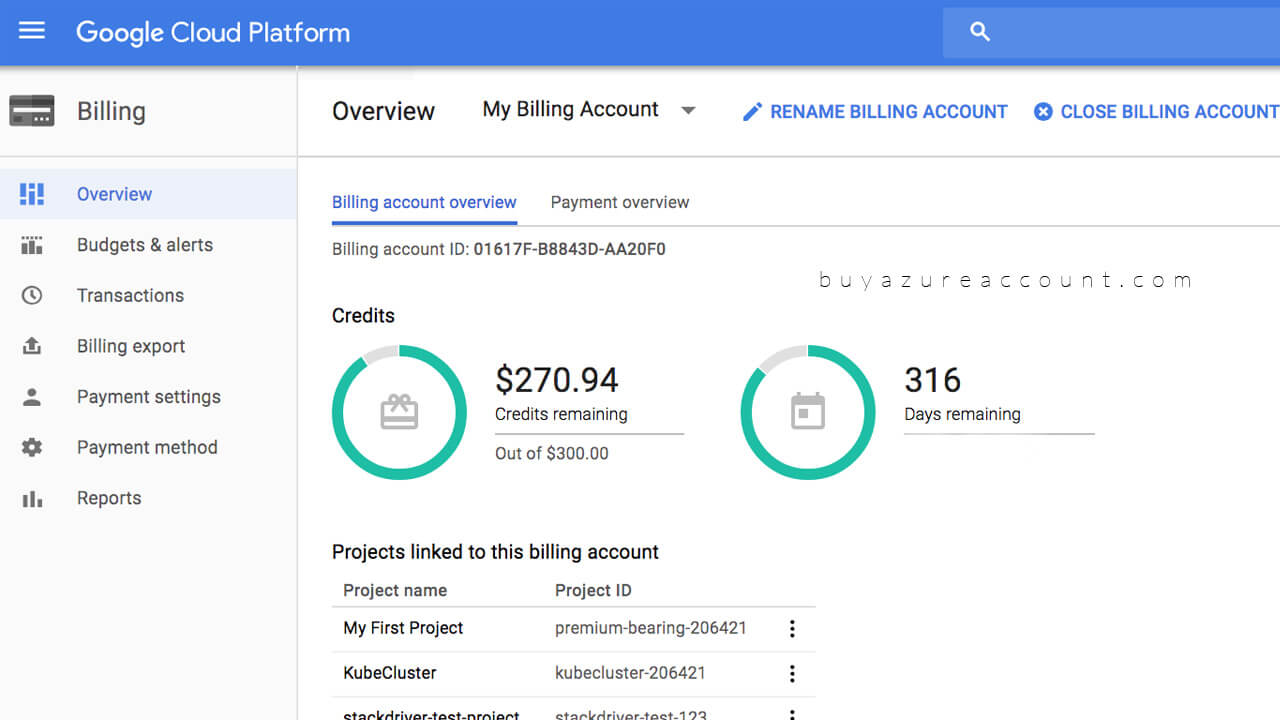Click Projects linked to this billing account heading
This screenshot has height=720, width=1280.
point(495,552)
